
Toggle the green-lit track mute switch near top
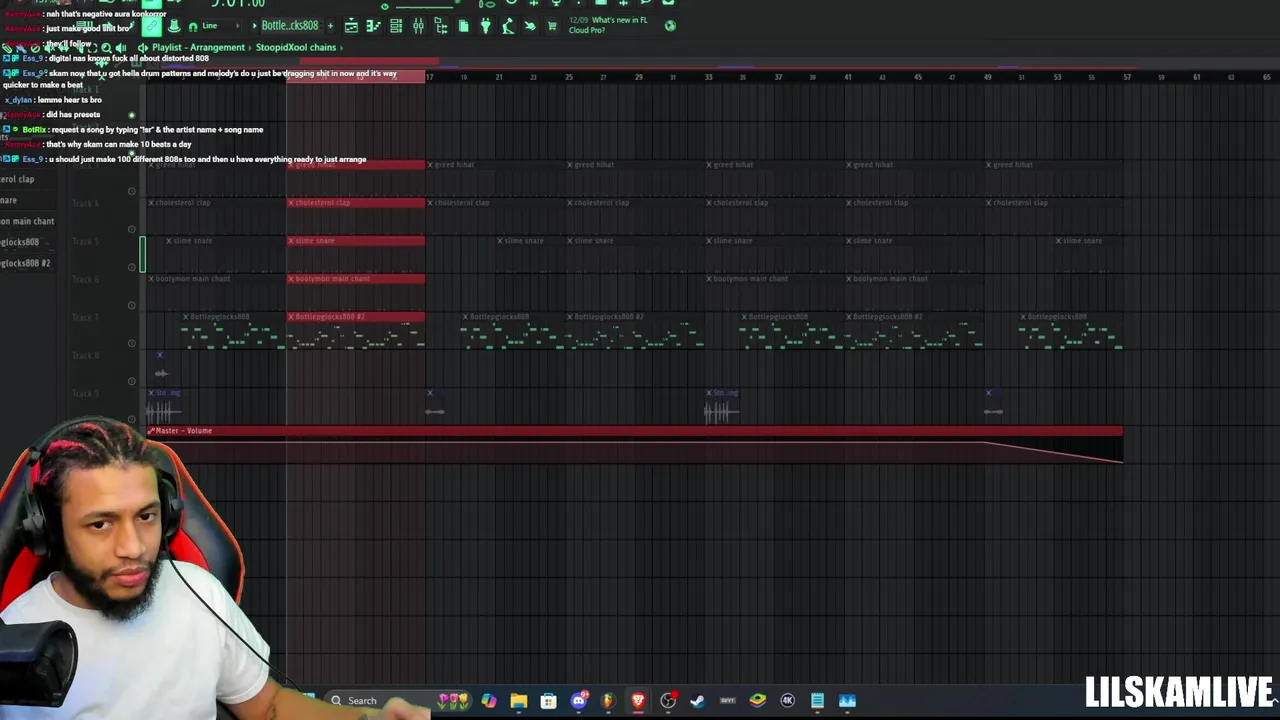pos(131,115)
